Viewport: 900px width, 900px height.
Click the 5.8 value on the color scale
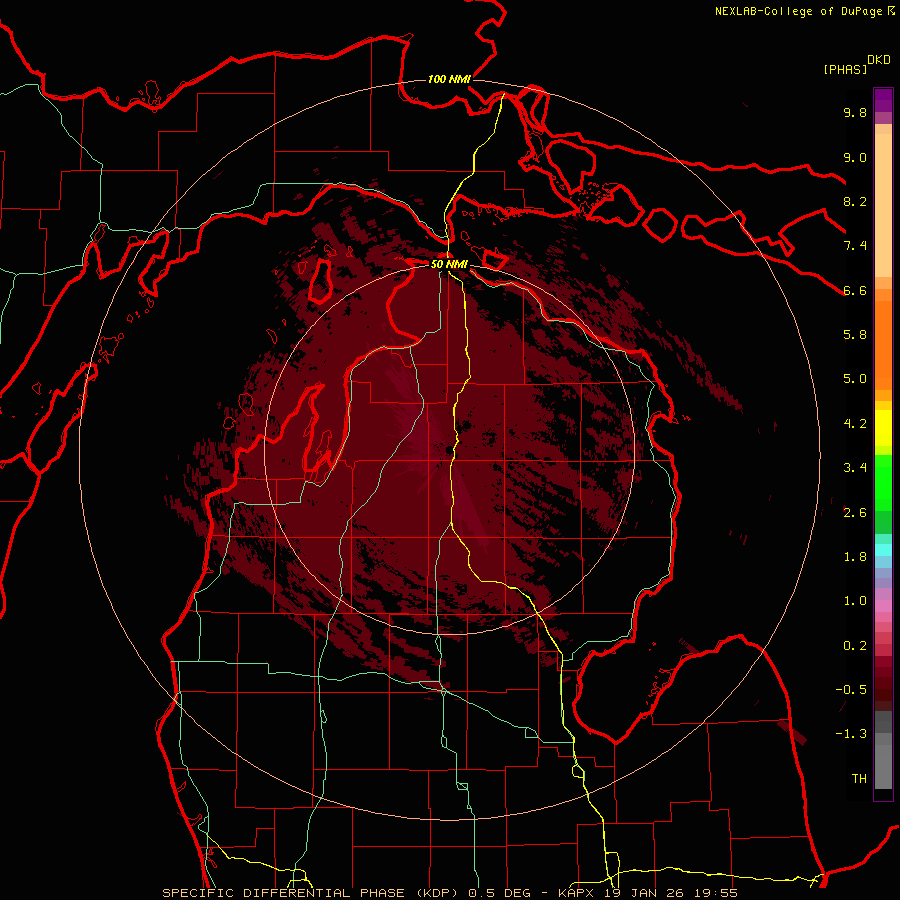tap(855, 335)
